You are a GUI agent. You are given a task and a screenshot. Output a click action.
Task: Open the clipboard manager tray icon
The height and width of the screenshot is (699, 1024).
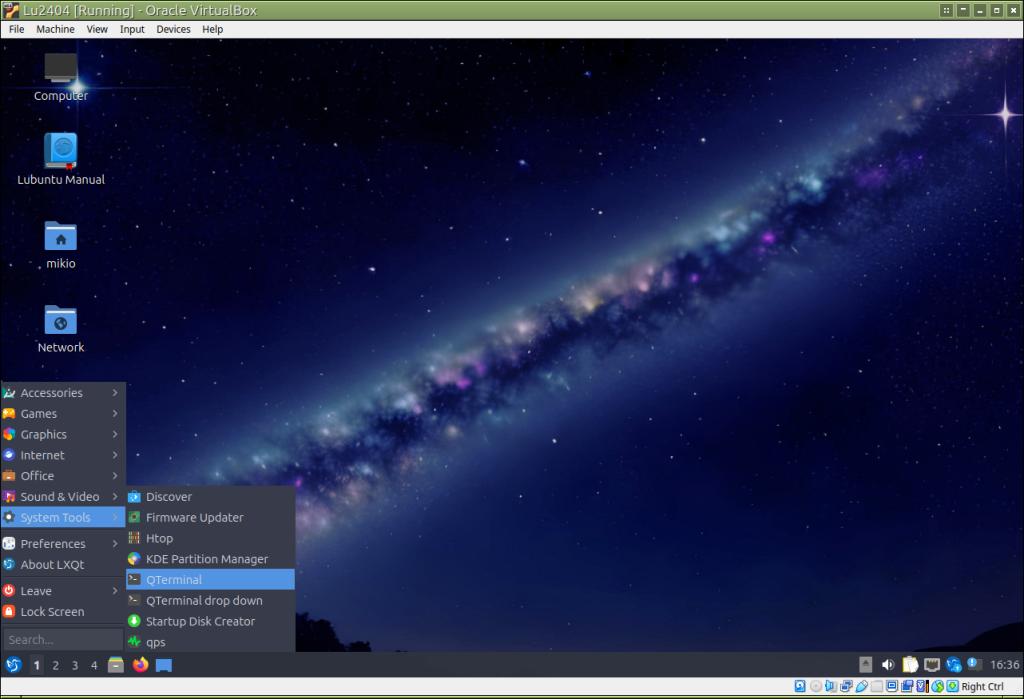coord(910,665)
